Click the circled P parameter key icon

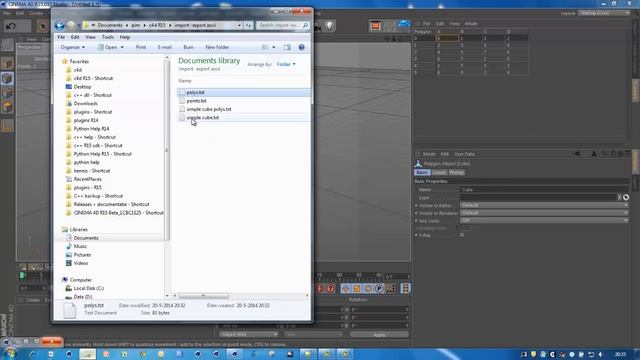tap(379, 289)
